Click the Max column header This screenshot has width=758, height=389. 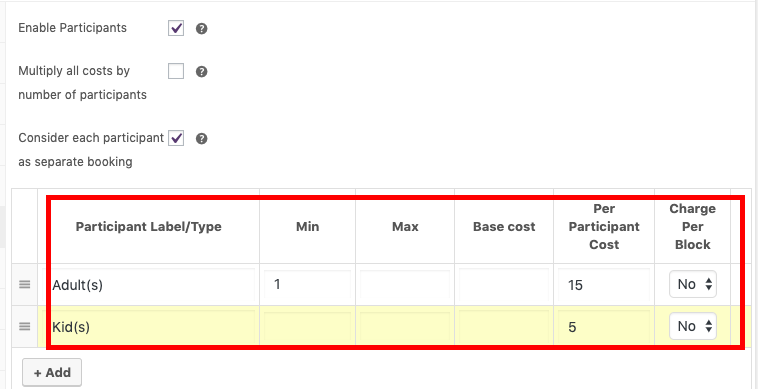405,227
